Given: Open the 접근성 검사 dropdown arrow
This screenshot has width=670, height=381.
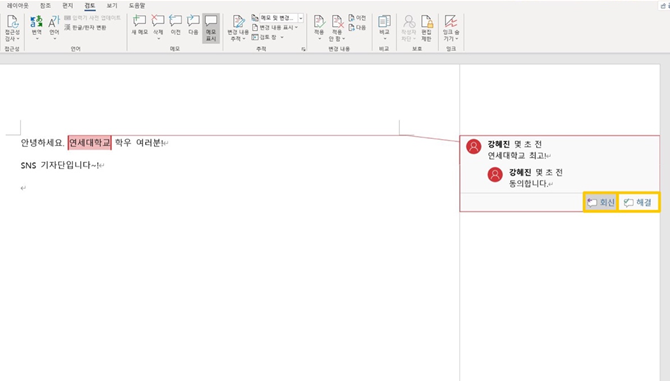Looking at the screenshot, I should click(18, 39).
